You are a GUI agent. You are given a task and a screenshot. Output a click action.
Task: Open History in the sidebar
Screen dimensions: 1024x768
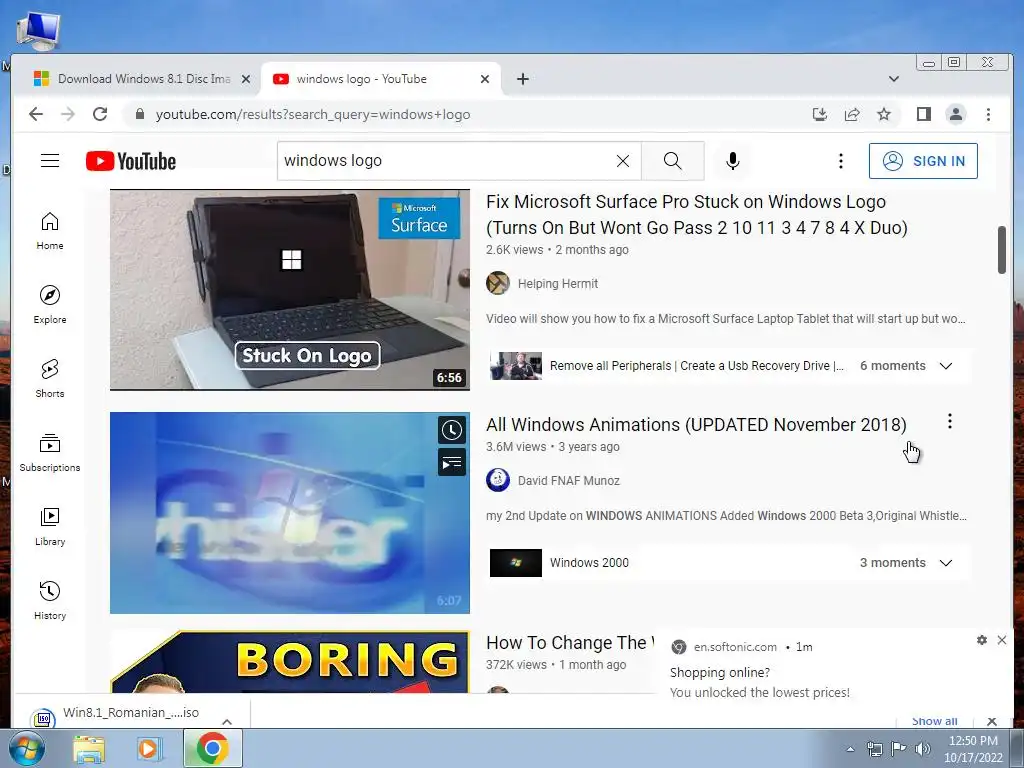tap(50, 600)
